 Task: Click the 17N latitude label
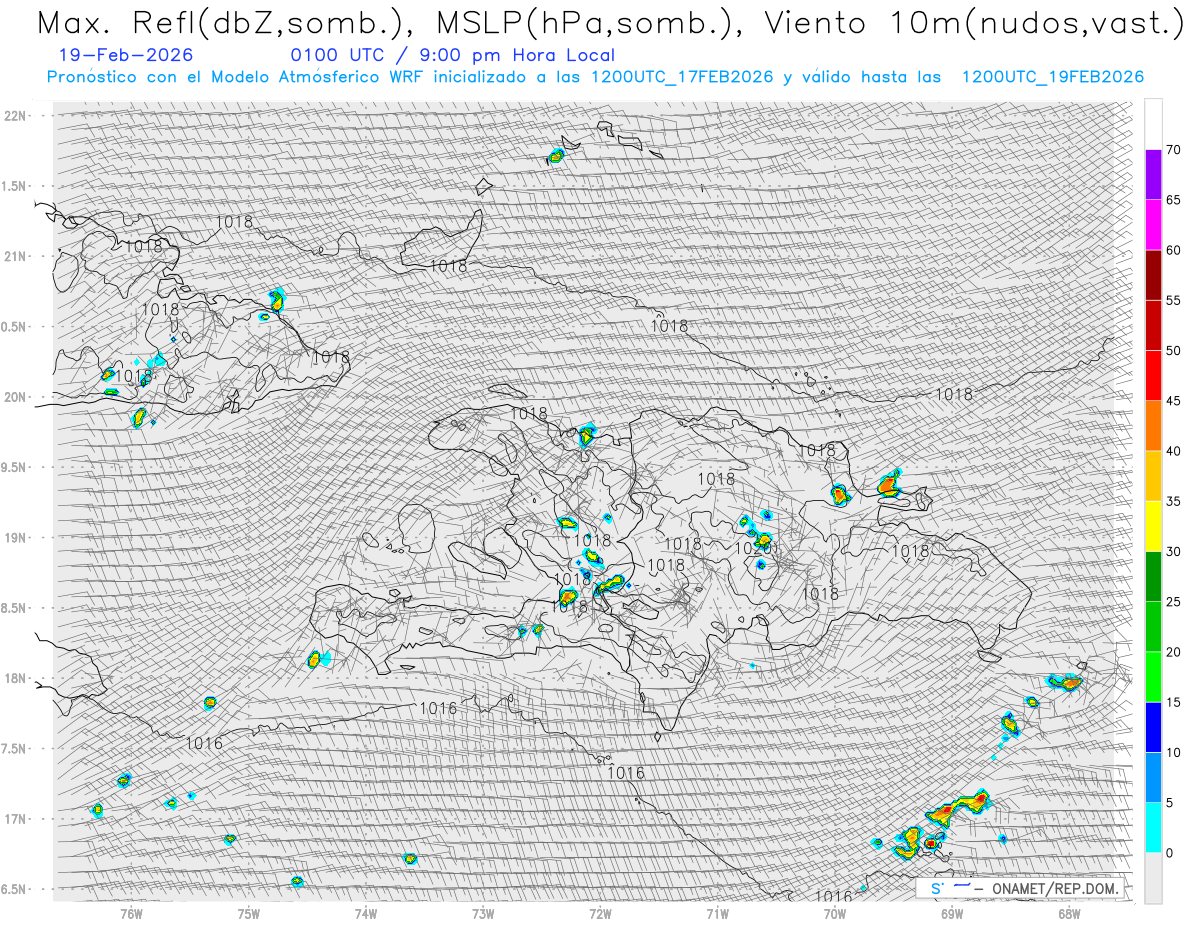click(16, 819)
